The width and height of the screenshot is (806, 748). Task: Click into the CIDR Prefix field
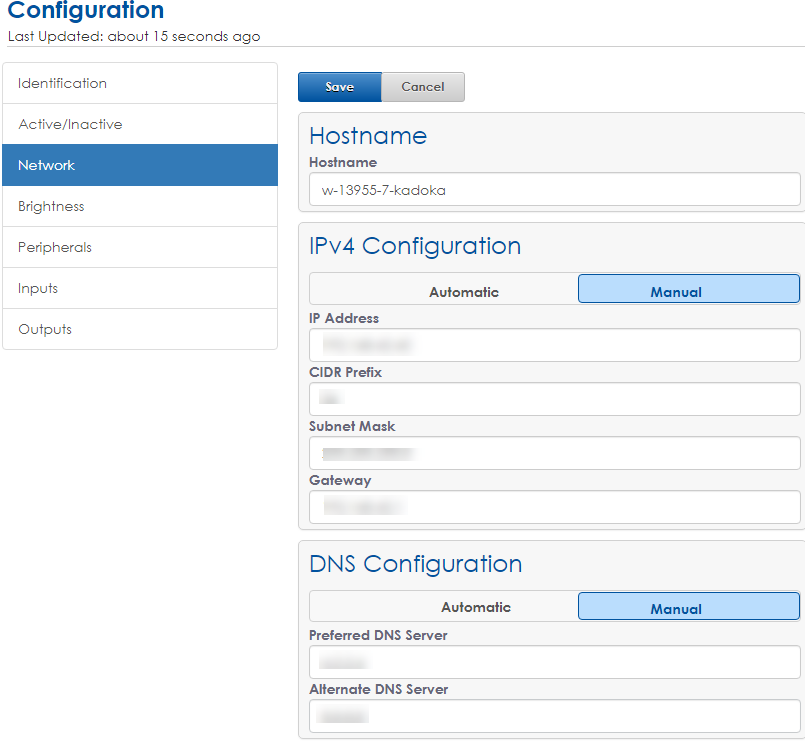[x=554, y=399]
